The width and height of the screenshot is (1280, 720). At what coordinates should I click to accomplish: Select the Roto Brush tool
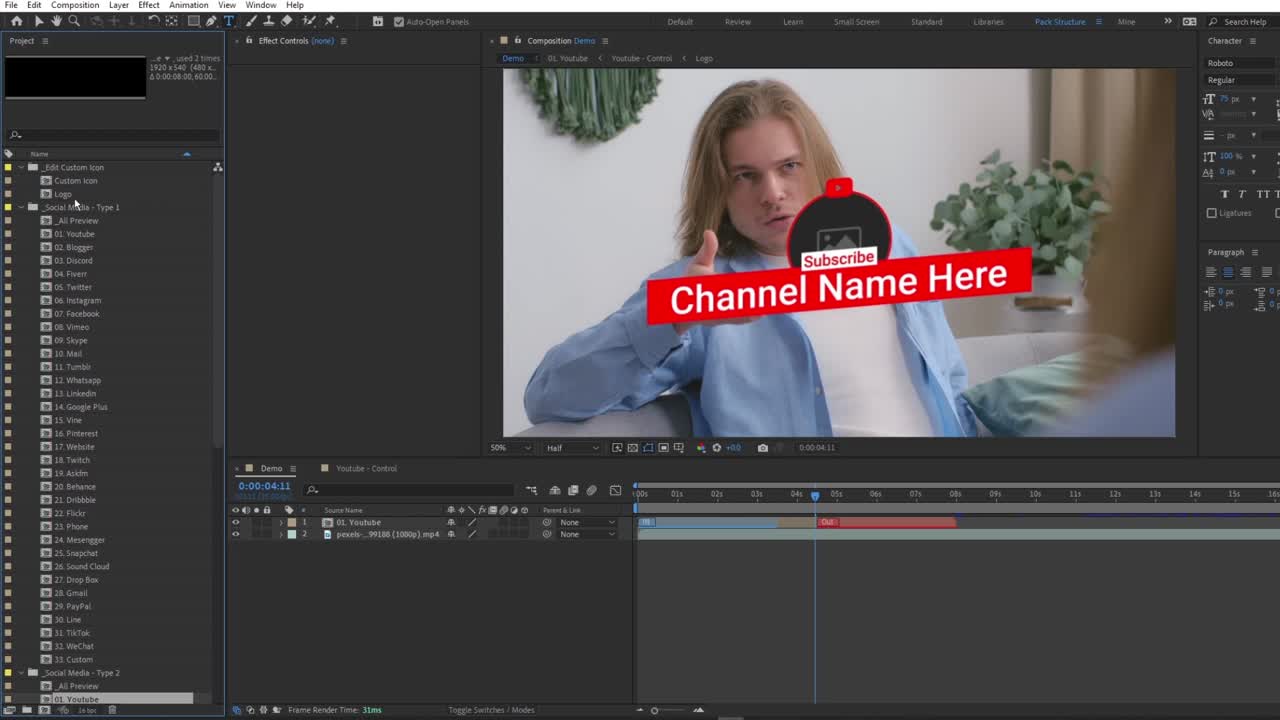[x=306, y=21]
